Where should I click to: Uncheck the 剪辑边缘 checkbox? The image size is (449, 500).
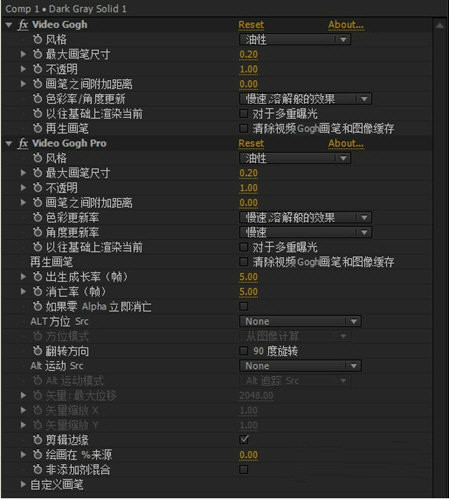[x=244, y=440]
